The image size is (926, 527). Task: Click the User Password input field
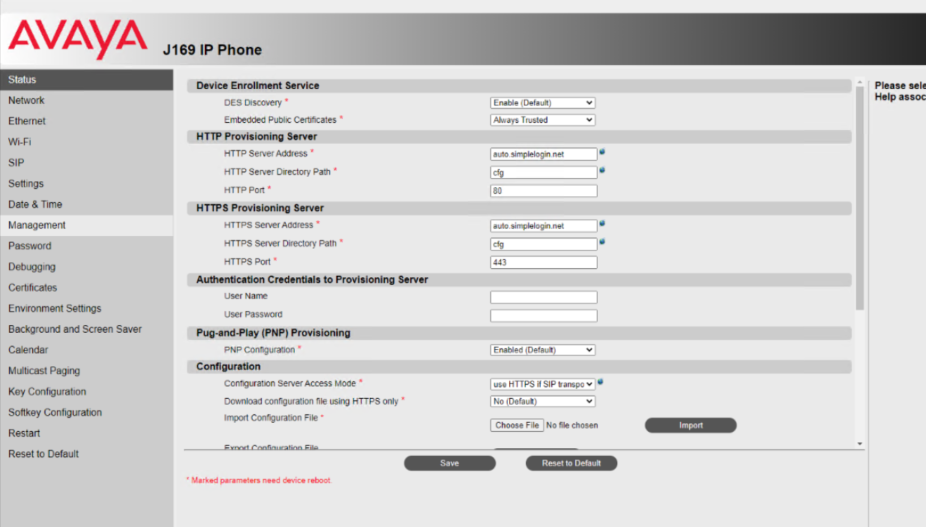coord(543,315)
